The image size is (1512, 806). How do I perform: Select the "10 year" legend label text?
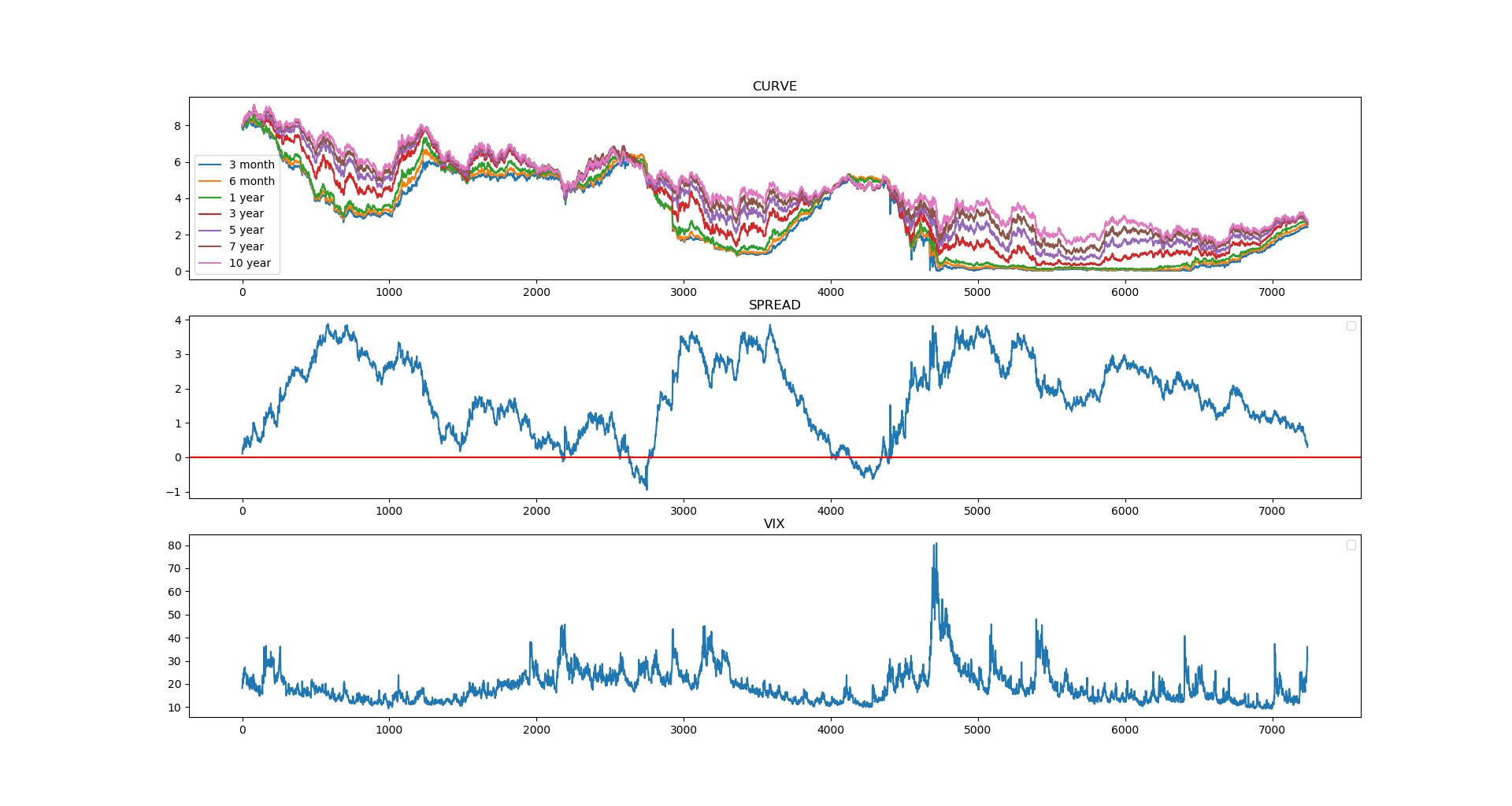[x=250, y=263]
